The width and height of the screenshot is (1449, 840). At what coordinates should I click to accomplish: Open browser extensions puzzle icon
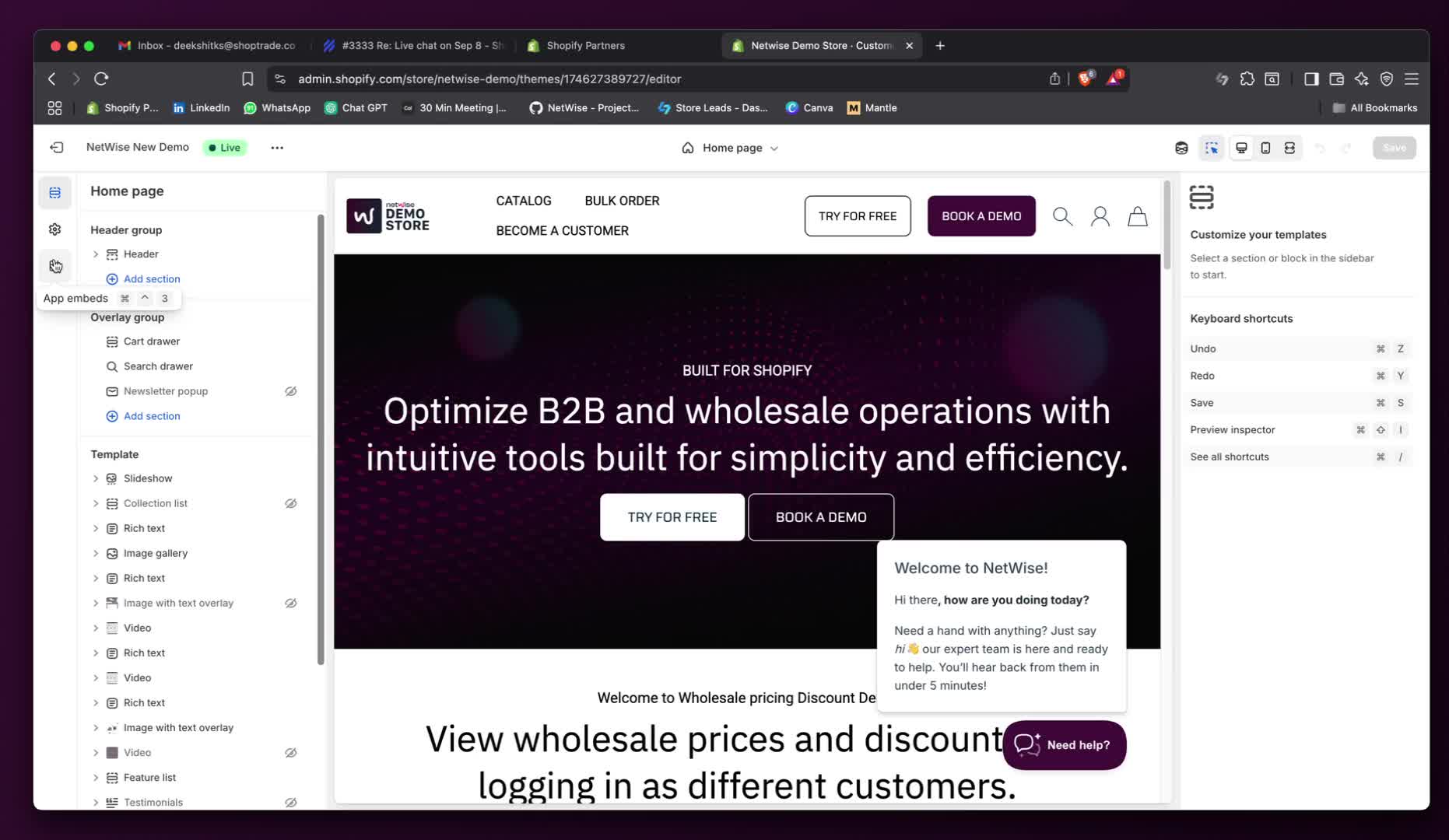click(x=1247, y=79)
